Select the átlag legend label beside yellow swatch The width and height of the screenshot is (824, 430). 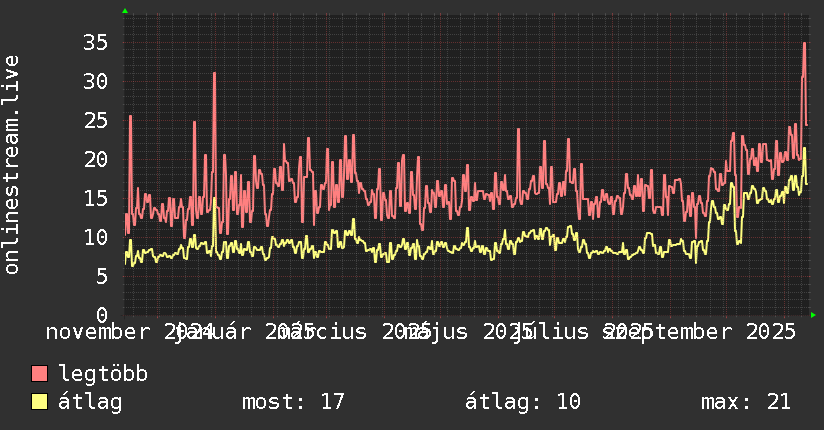90,402
